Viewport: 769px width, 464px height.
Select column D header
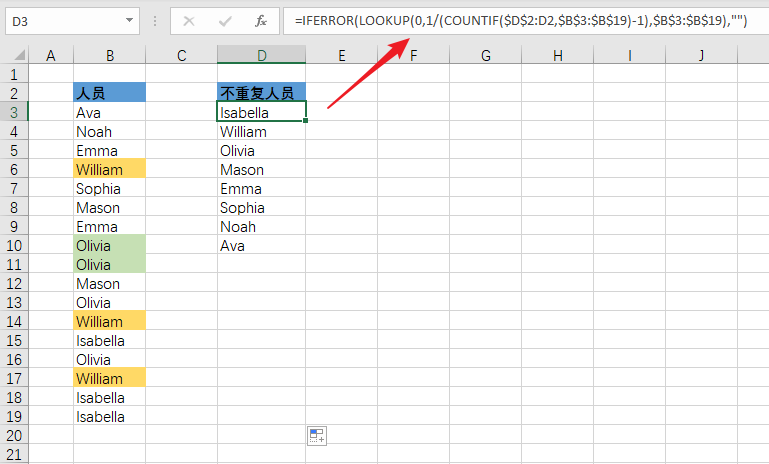point(261,55)
